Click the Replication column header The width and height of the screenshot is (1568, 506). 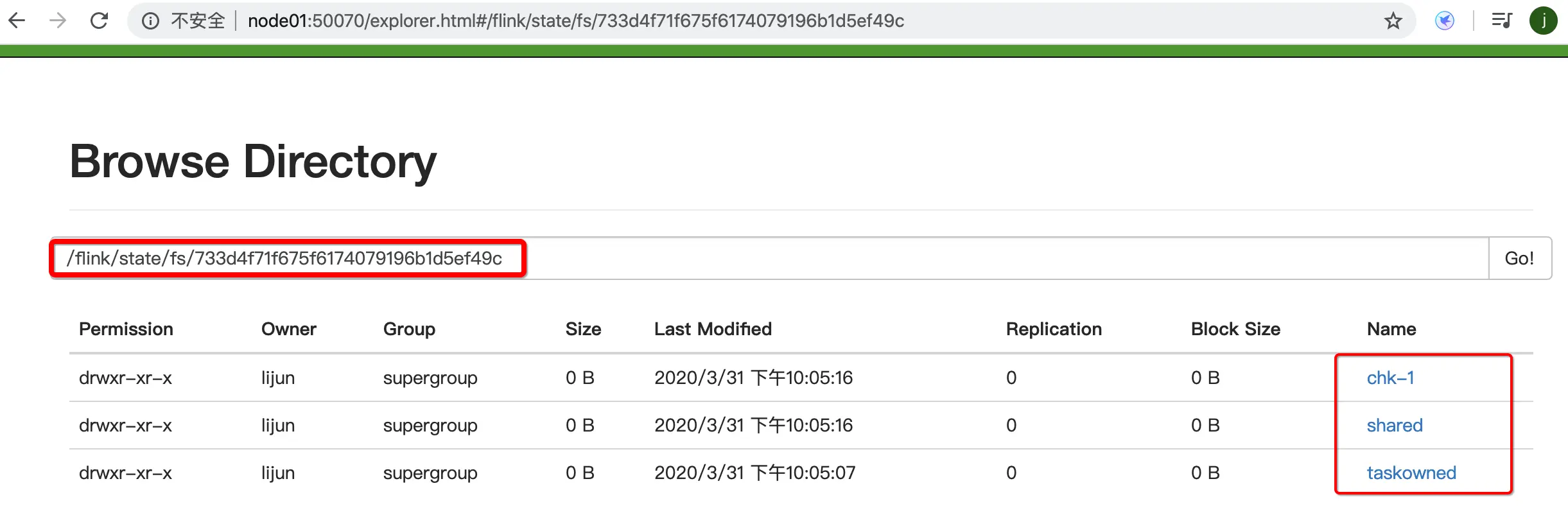[1054, 329]
